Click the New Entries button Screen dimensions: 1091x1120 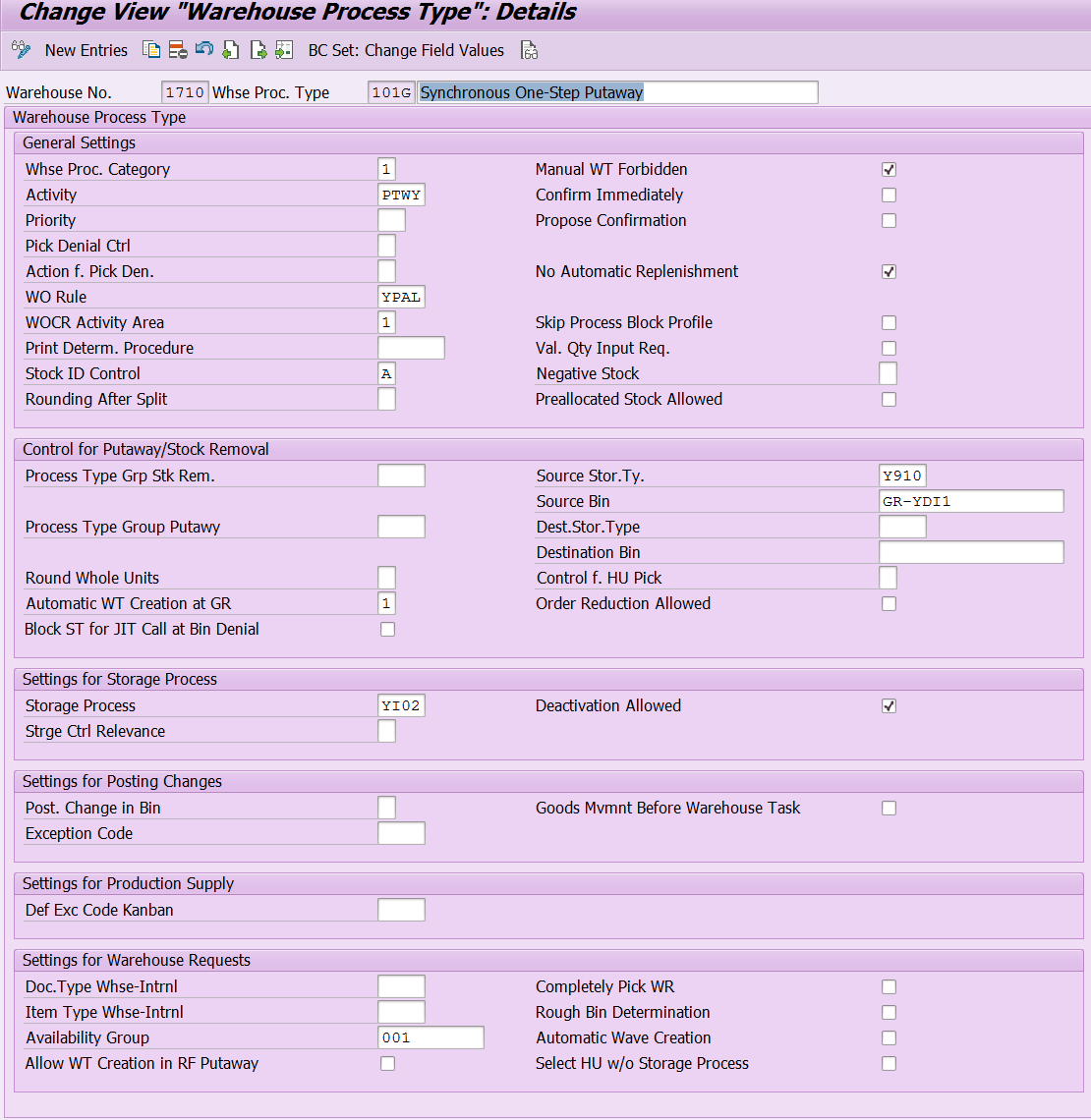coord(86,50)
